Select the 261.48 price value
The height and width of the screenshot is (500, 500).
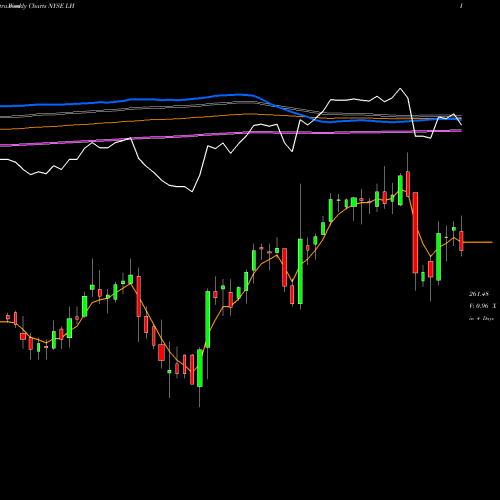(x=479, y=294)
